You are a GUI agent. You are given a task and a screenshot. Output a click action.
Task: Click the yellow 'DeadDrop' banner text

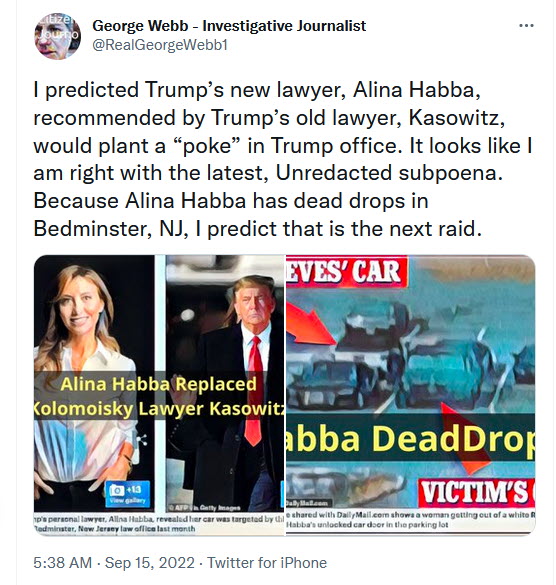(x=410, y=437)
